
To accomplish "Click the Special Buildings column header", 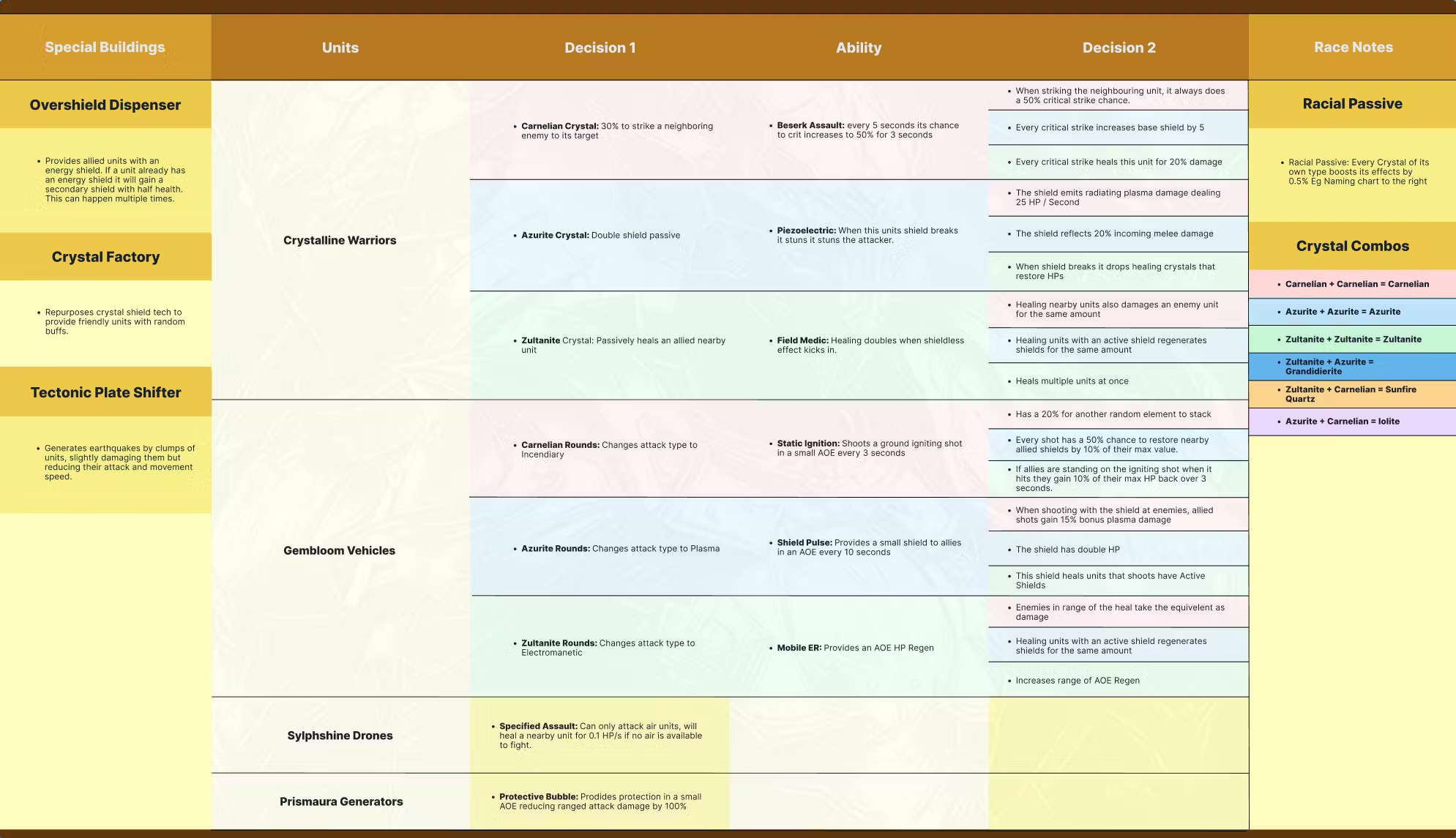I will pos(105,47).
